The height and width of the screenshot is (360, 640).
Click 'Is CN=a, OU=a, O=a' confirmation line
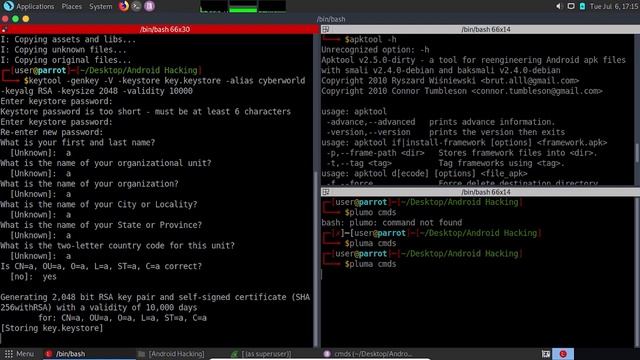tap(101, 266)
